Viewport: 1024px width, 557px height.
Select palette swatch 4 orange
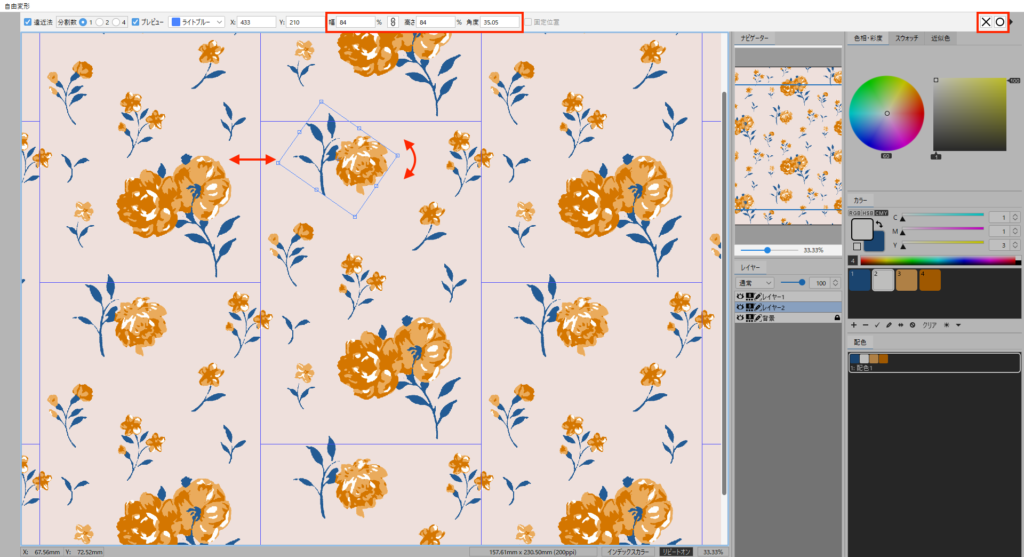[x=930, y=280]
